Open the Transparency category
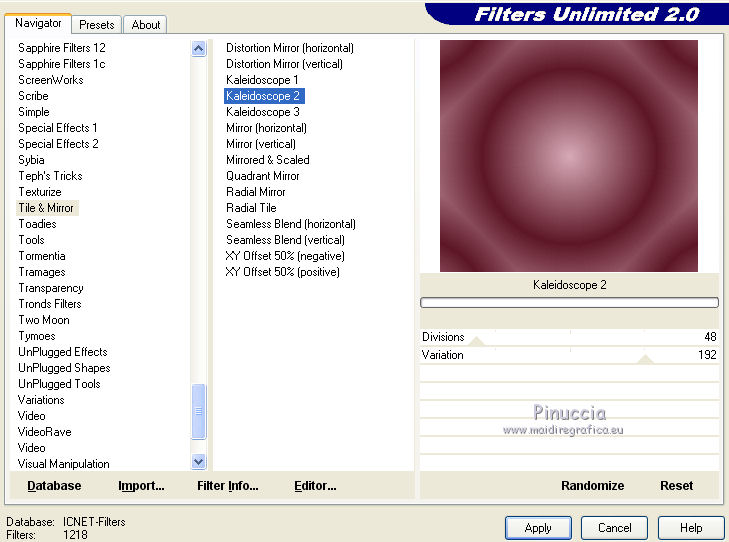 click(51, 288)
